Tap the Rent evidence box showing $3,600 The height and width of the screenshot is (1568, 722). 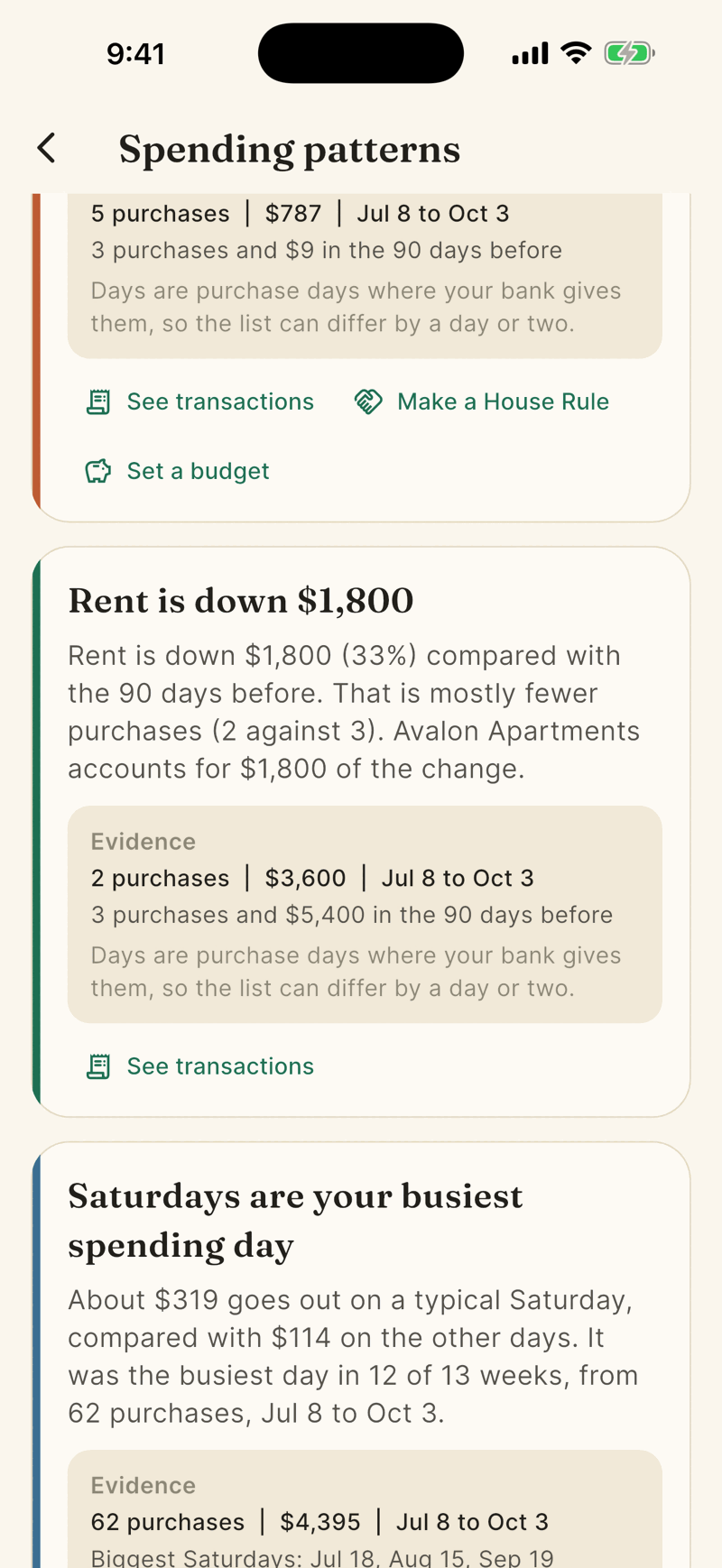click(x=365, y=914)
